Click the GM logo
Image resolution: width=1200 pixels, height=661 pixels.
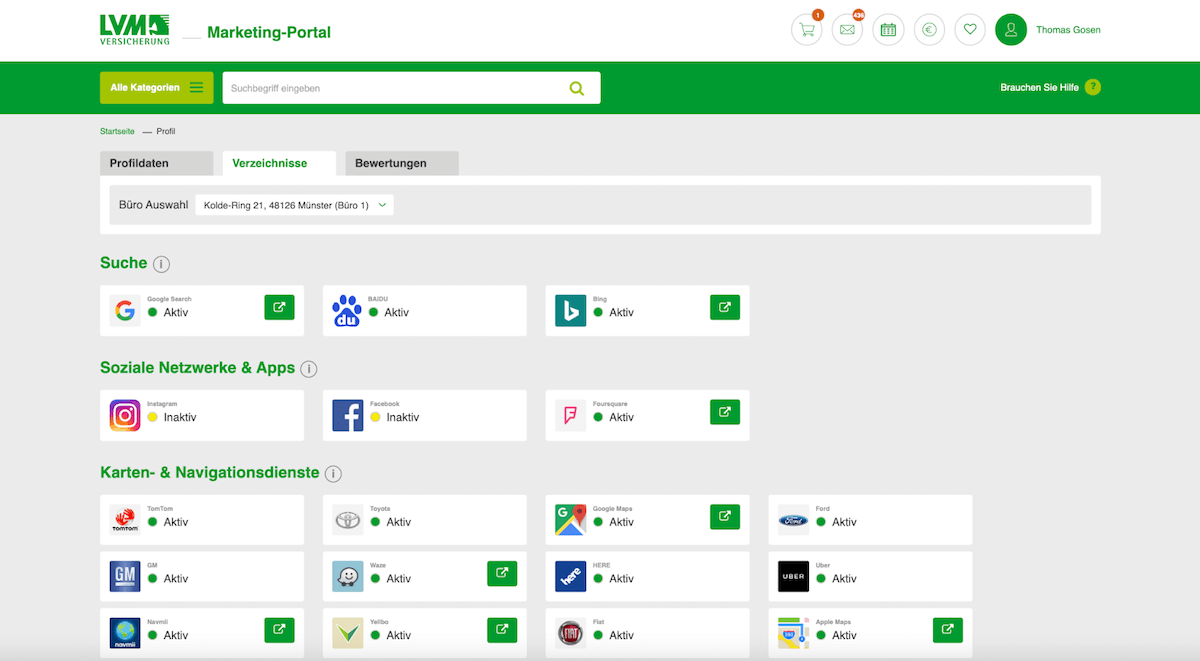125,577
